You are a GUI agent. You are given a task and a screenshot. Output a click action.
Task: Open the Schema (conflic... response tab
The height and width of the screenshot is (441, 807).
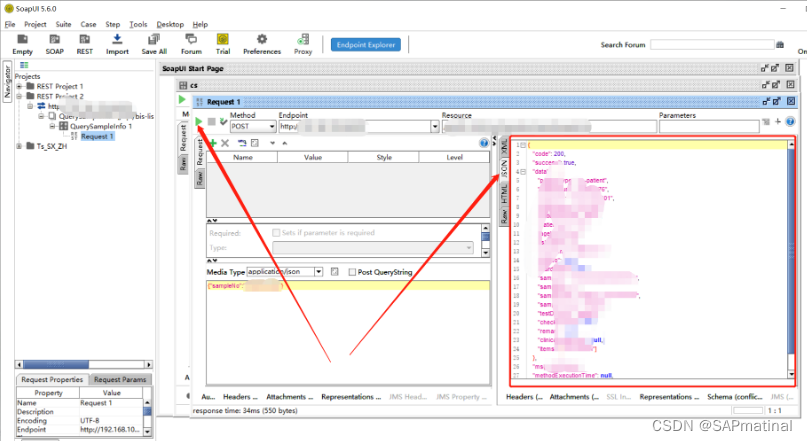(735, 397)
